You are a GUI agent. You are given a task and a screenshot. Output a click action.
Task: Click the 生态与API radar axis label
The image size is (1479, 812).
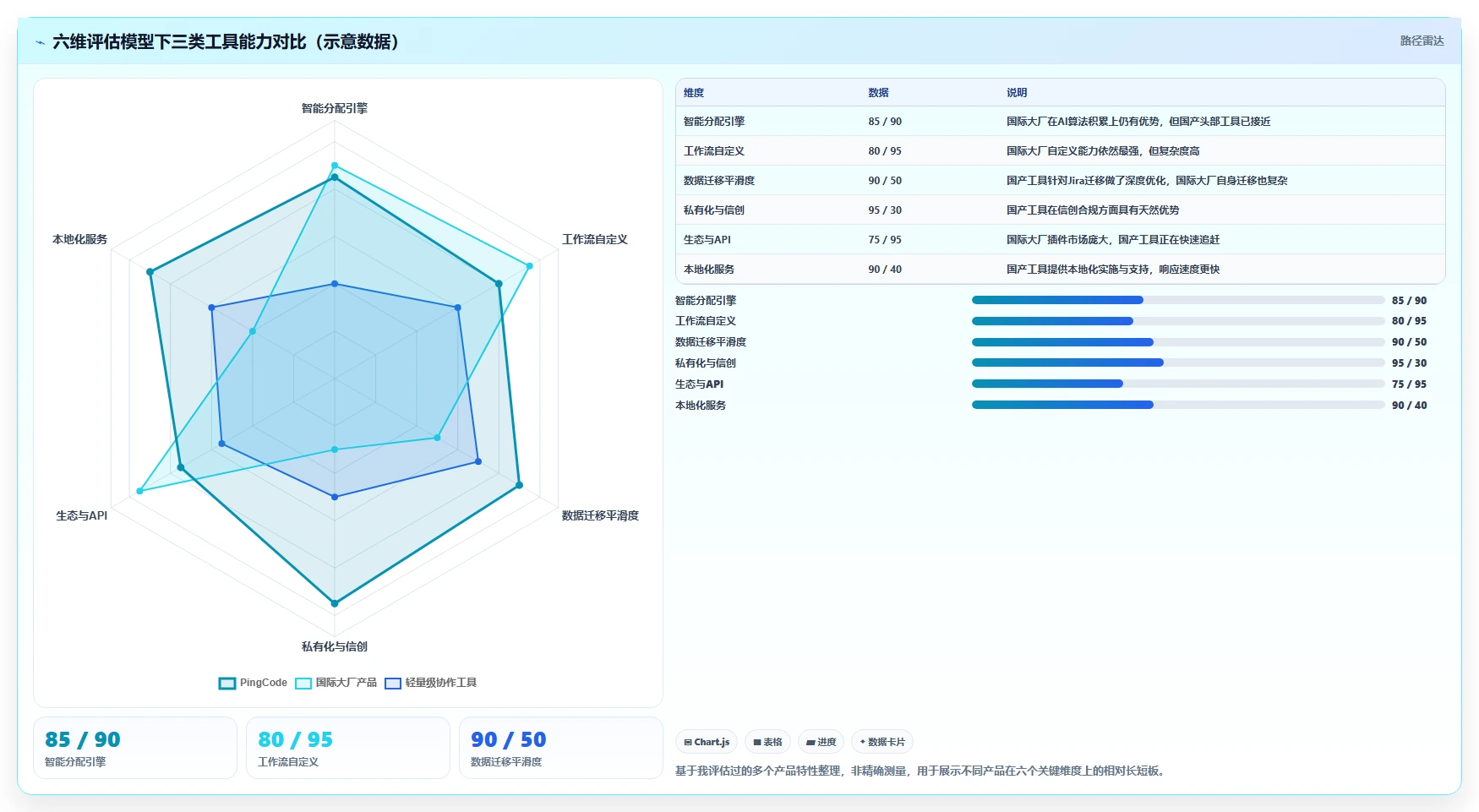[82, 515]
